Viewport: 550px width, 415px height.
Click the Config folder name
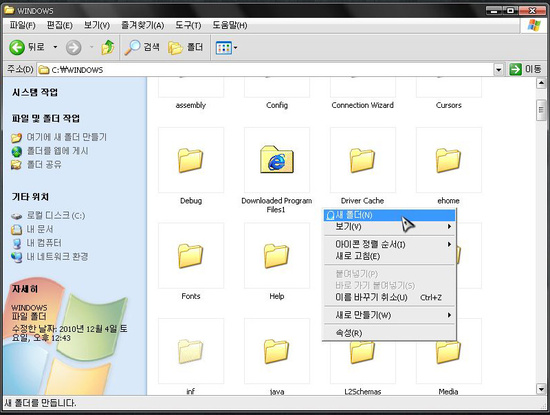[277, 105]
